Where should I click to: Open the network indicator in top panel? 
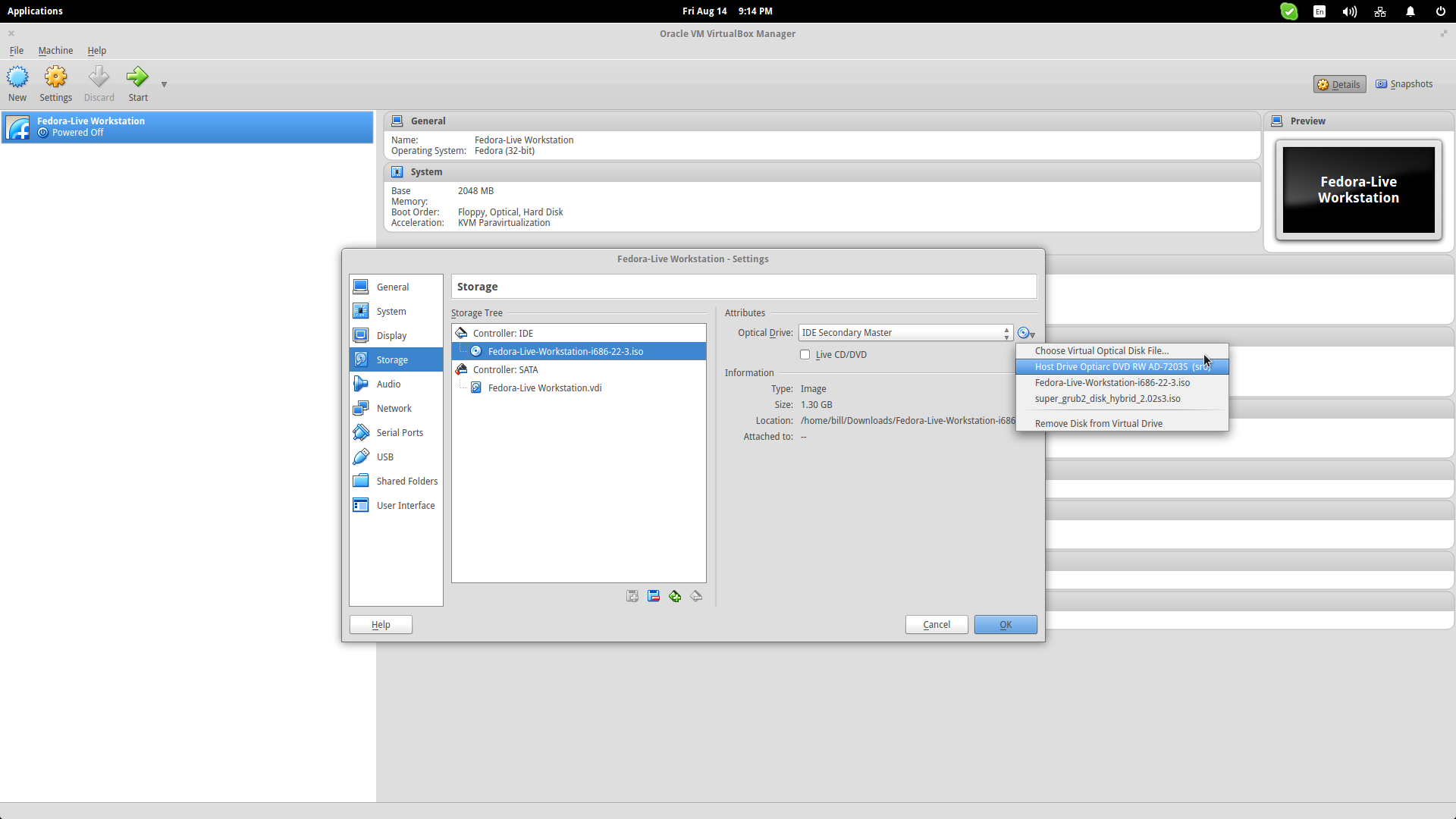coord(1380,11)
